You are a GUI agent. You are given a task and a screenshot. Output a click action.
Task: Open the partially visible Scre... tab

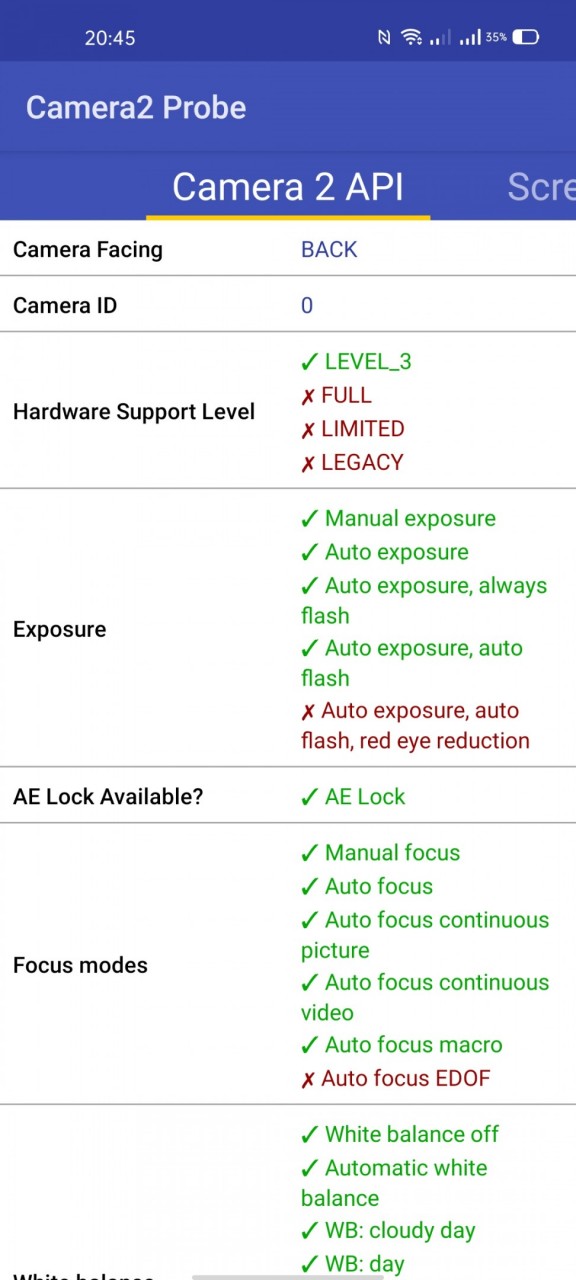click(541, 187)
